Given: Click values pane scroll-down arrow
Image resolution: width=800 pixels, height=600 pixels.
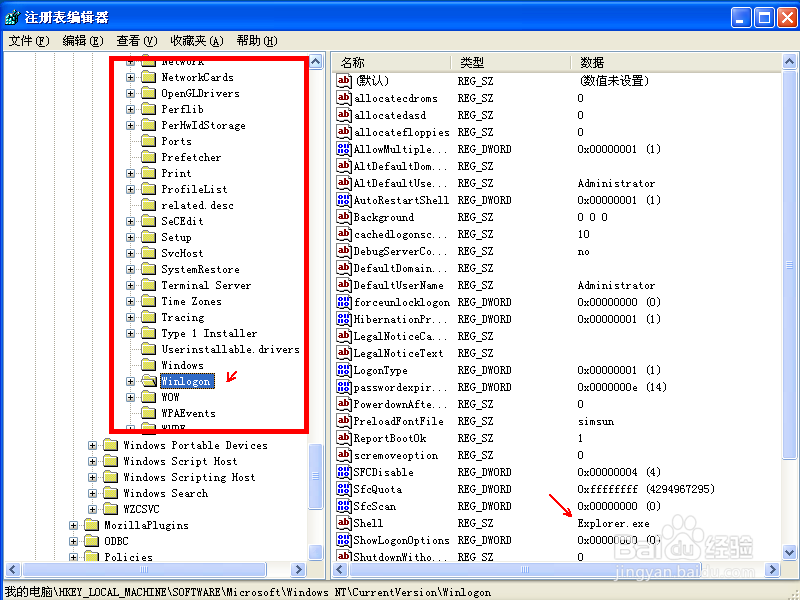Looking at the screenshot, I should 789,552.
